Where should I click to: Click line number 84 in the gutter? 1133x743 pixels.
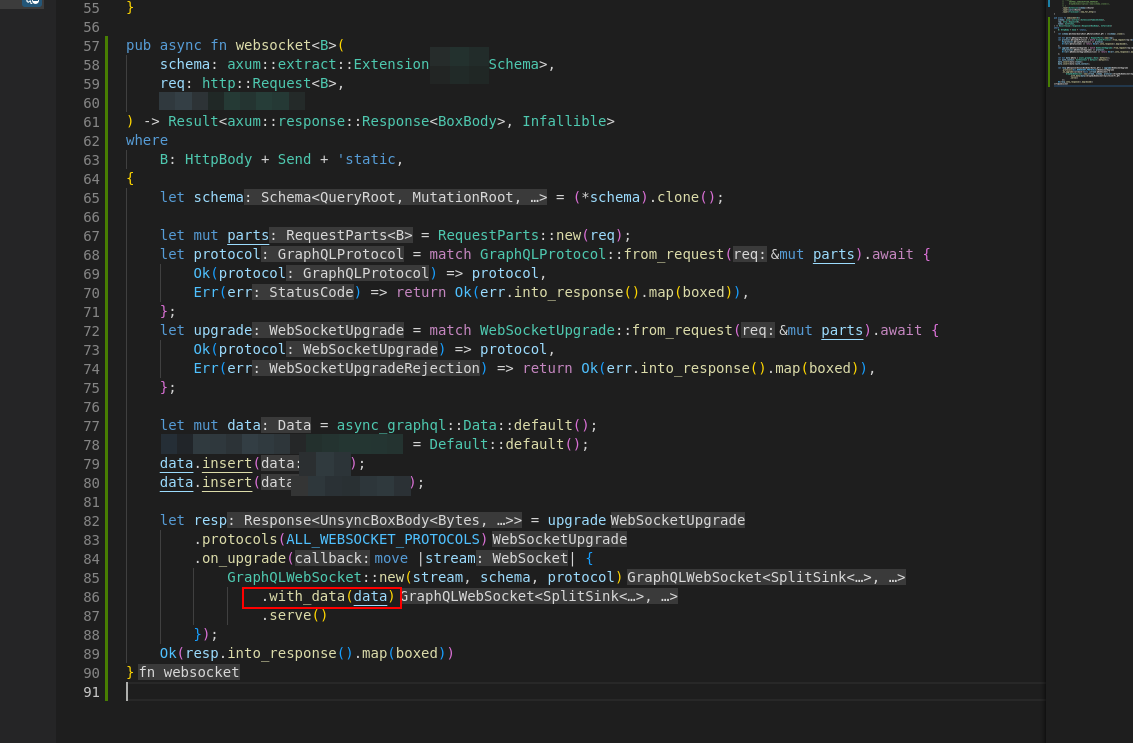91,559
